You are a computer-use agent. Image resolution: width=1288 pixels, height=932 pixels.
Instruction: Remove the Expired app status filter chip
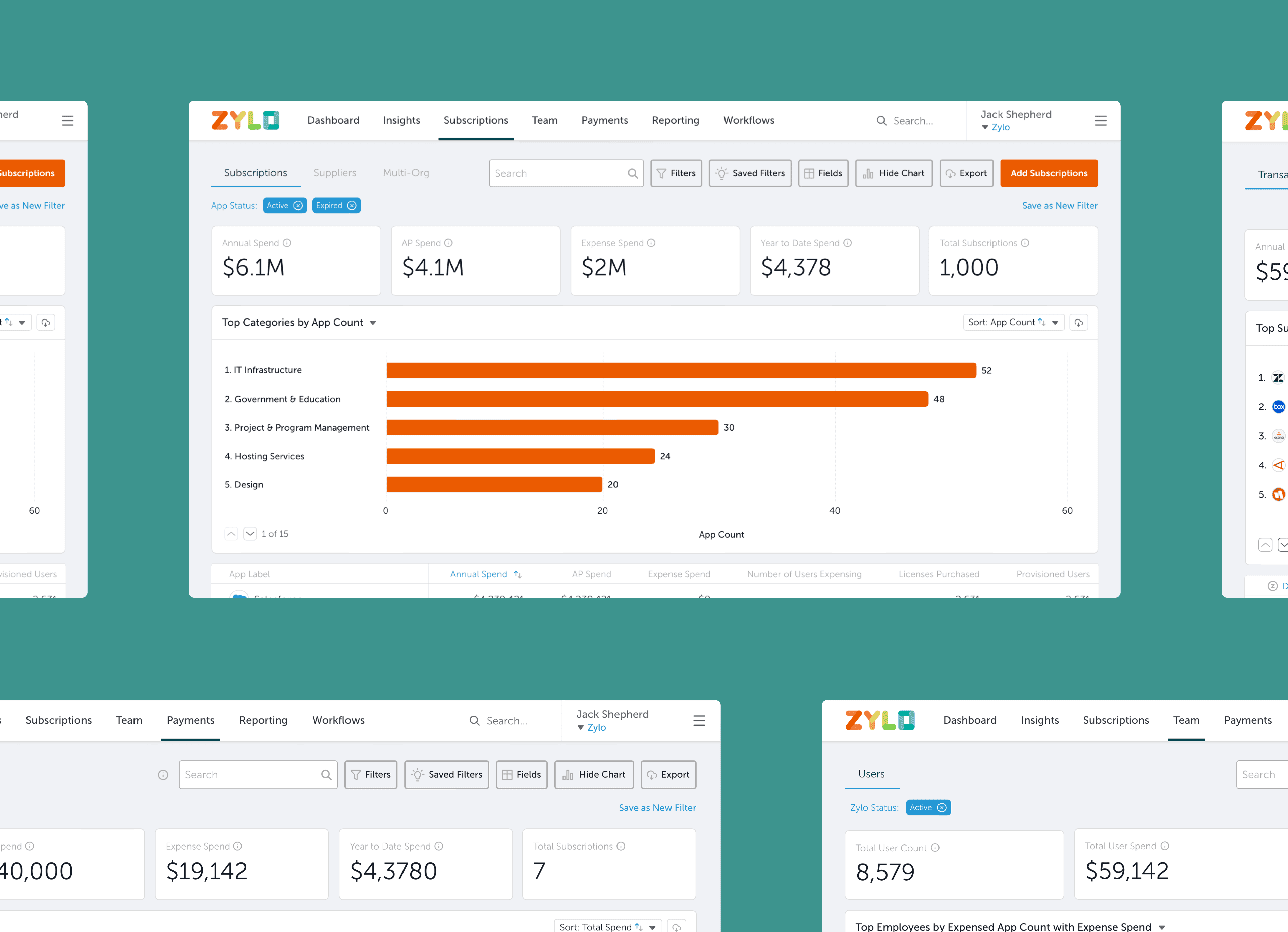tap(352, 206)
